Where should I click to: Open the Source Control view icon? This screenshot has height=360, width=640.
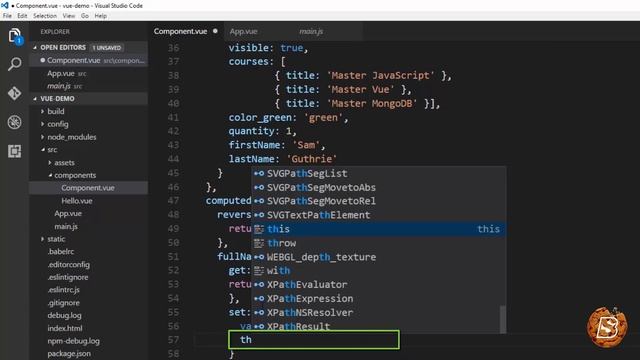pyautogui.click(x=15, y=93)
